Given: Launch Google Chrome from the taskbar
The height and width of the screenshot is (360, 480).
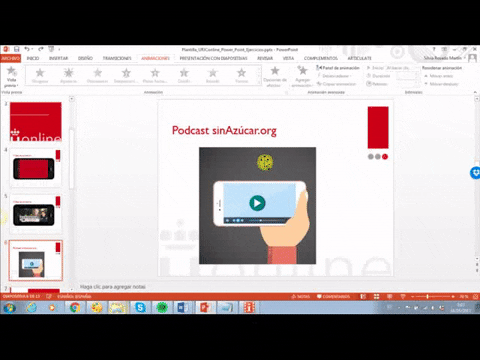Looking at the screenshot, I should [75, 307].
